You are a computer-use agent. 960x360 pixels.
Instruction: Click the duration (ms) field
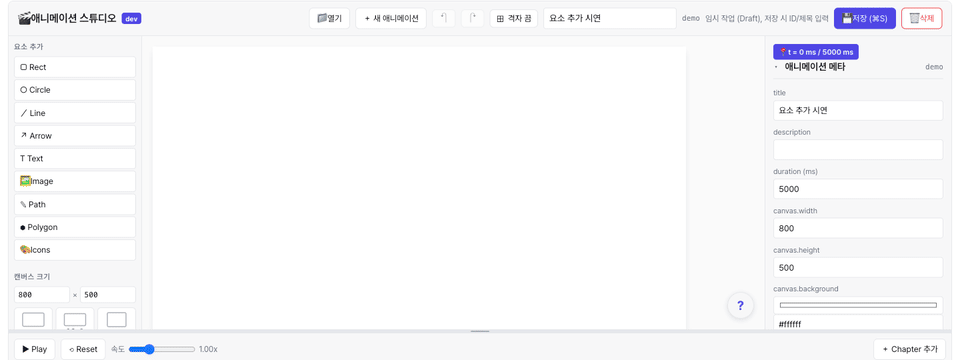point(858,189)
